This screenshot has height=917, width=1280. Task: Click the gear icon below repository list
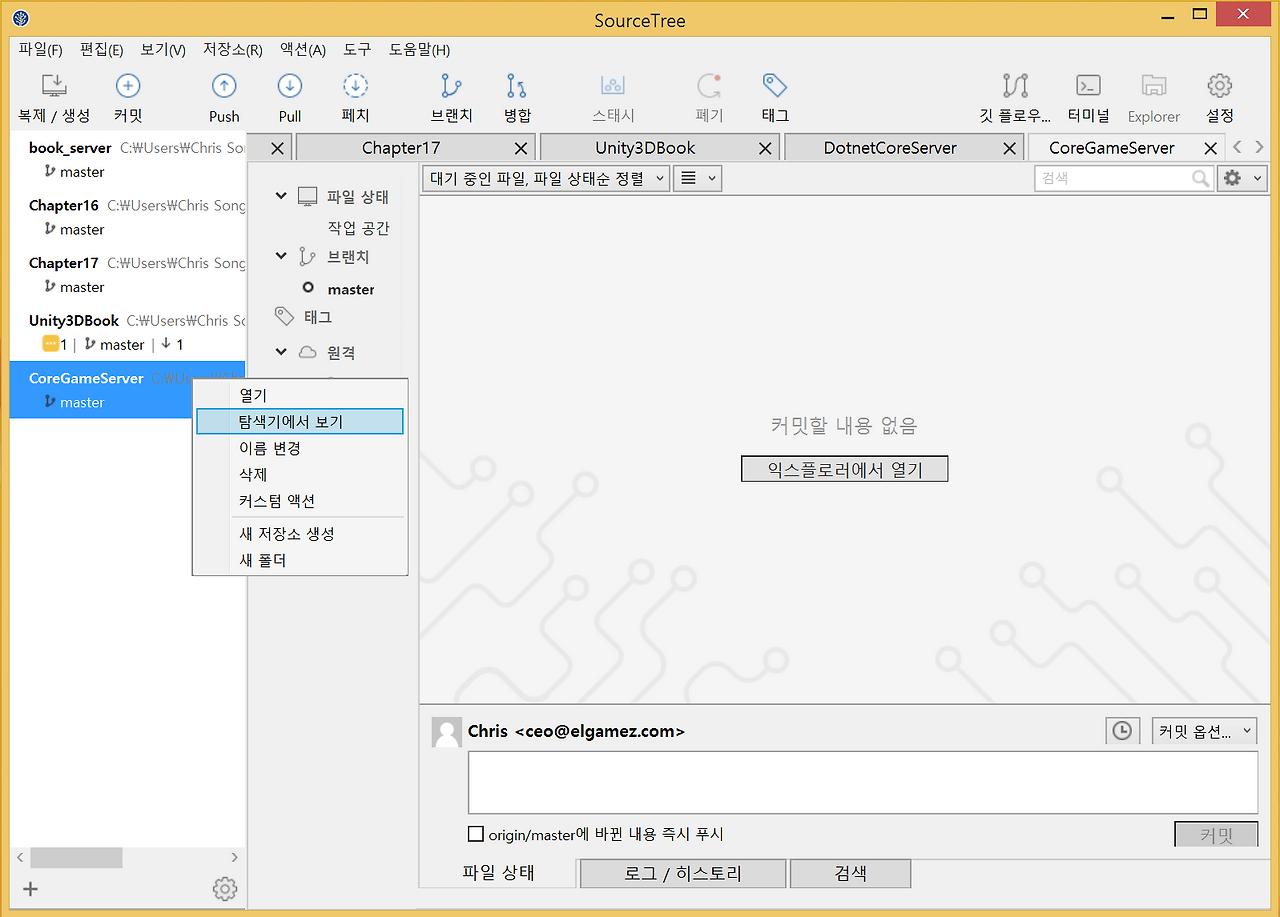pos(225,889)
